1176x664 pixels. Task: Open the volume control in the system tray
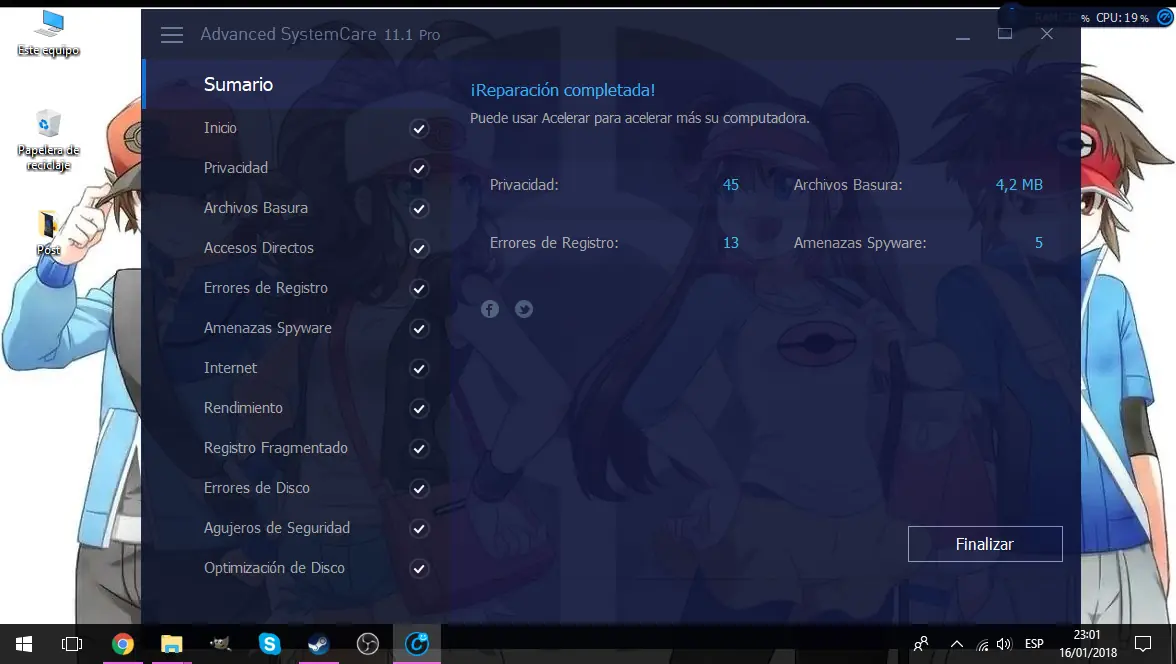[1003, 643]
